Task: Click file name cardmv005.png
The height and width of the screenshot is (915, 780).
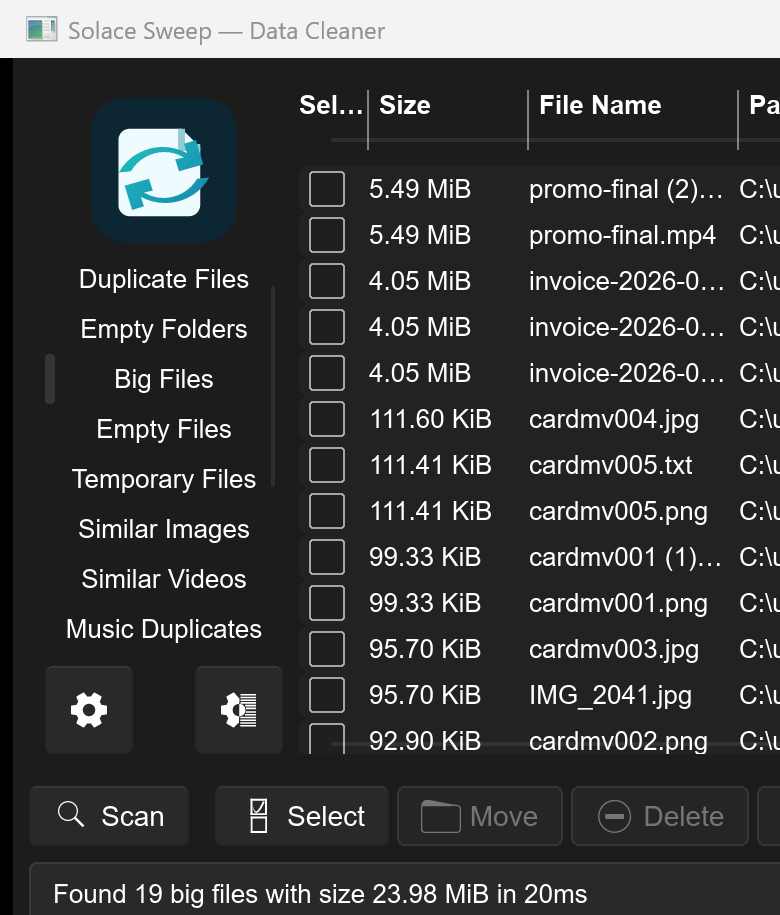Action: [x=618, y=511]
